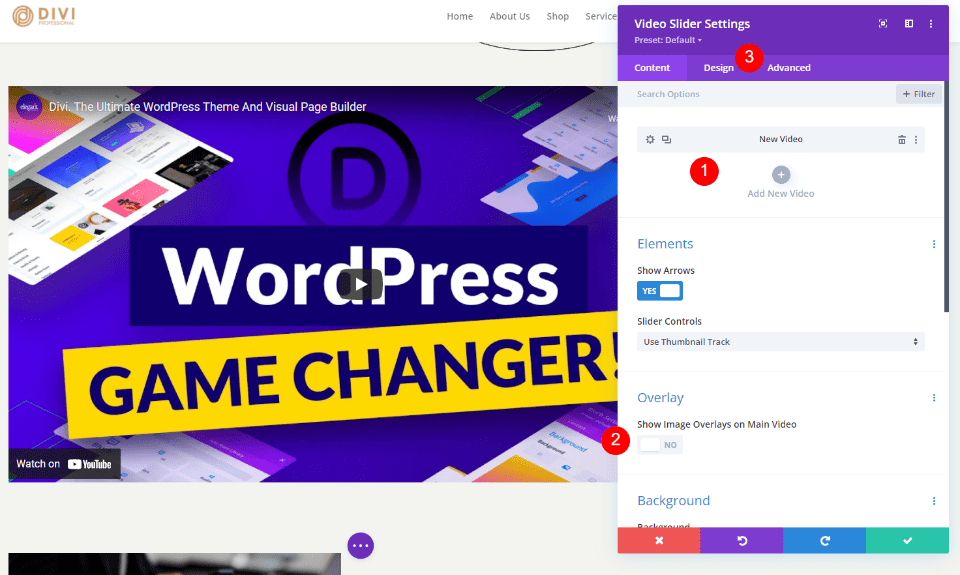Collapse the Overlay section header
Image resolution: width=960 pixels, height=575 pixels.
[x=660, y=398]
